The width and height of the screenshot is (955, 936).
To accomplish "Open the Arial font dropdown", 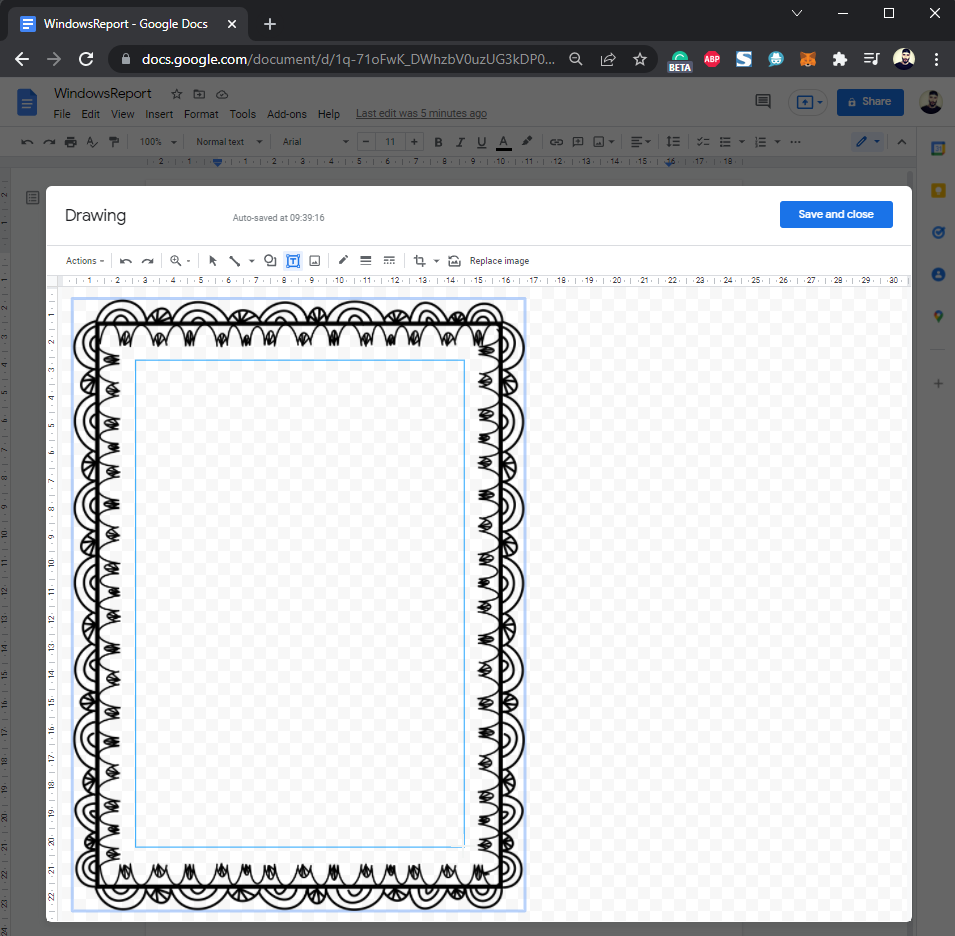I will (x=315, y=142).
